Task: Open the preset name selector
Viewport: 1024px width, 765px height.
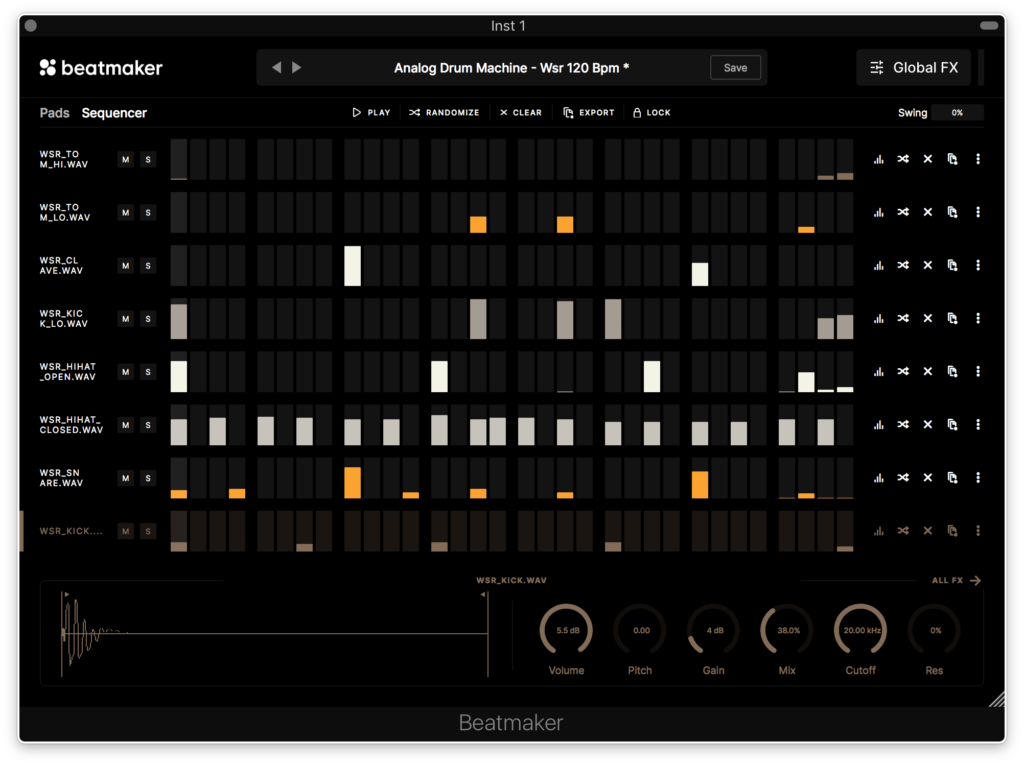Action: (511, 68)
